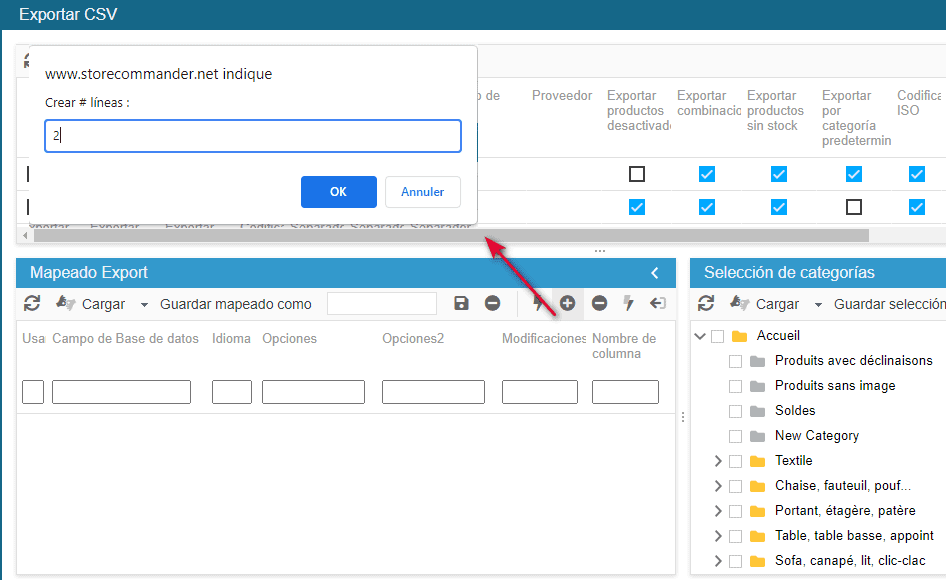This screenshot has width=946, height=580.
Task: Click the add lines plus icon in Mapeado Export
Action: point(567,303)
